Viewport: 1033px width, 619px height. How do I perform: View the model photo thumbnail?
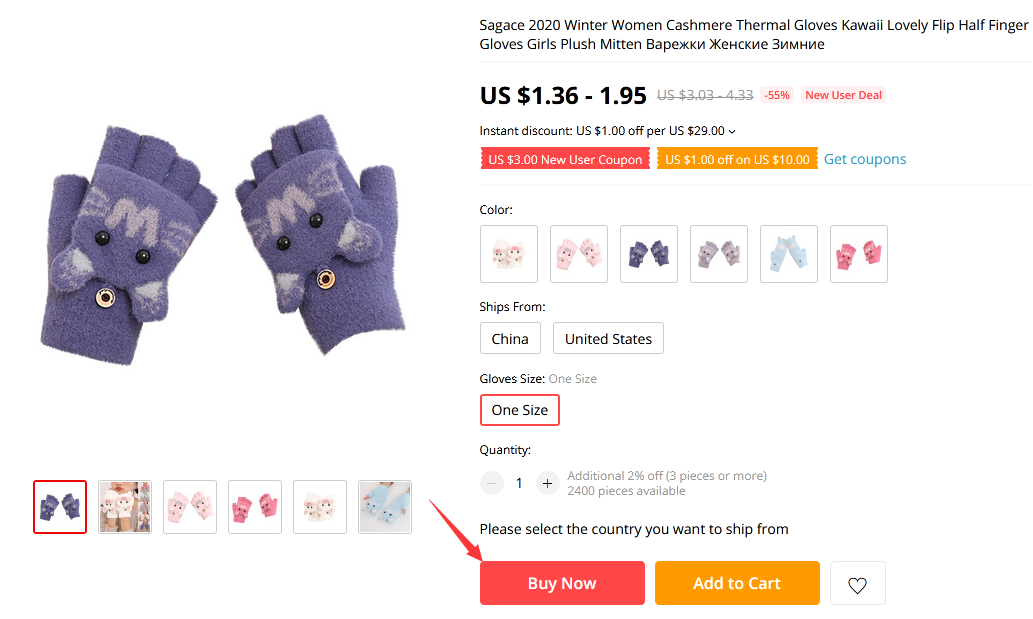[125, 507]
